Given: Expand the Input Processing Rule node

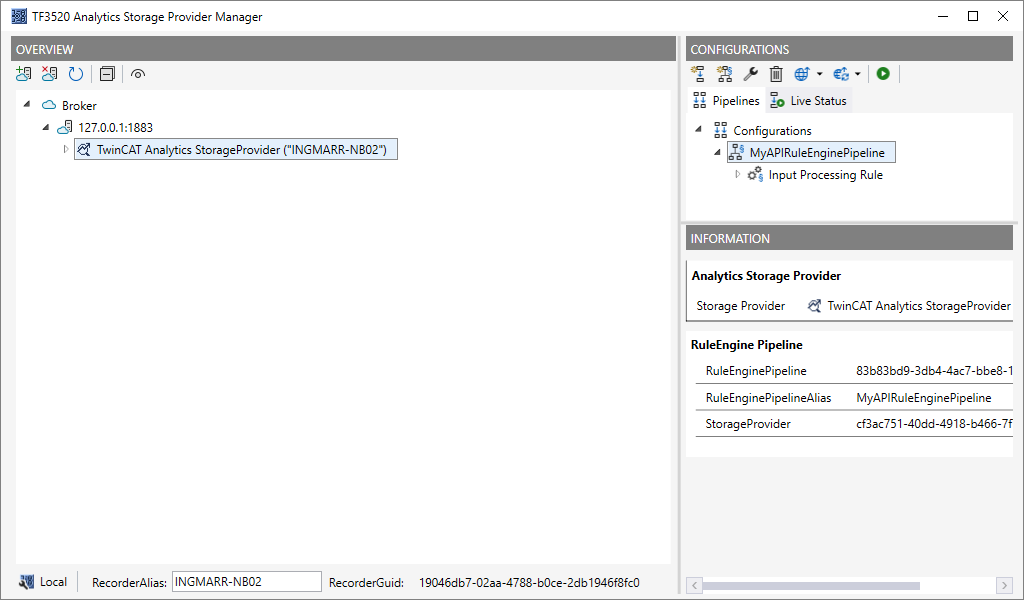Looking at the screenshot, I should (x=737, y=174).
